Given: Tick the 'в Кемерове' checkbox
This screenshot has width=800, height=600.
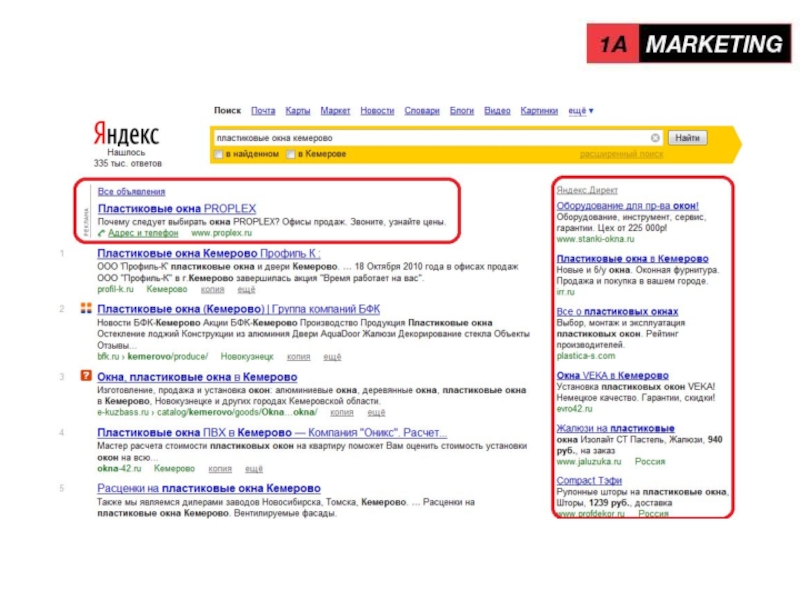Looking at the screenshot, I should click(291, 154).
